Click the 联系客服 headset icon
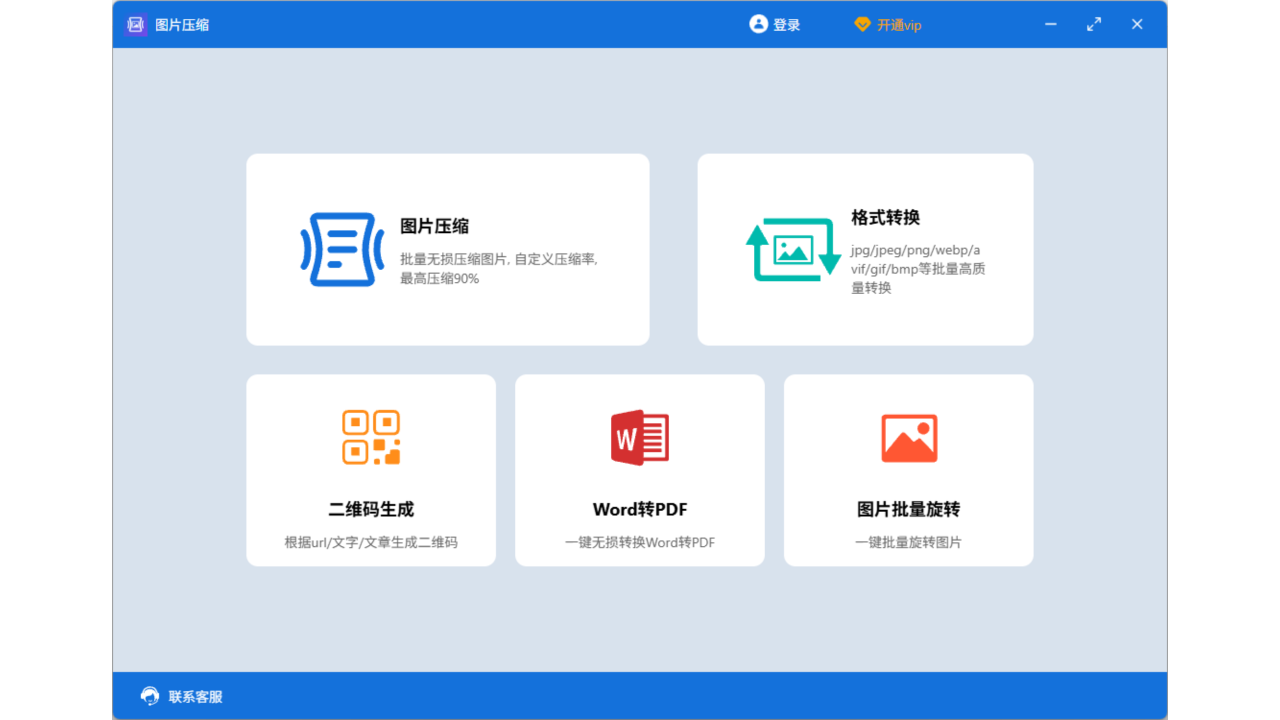Viewport: 1280px width, 720px height. pos(148,695)
